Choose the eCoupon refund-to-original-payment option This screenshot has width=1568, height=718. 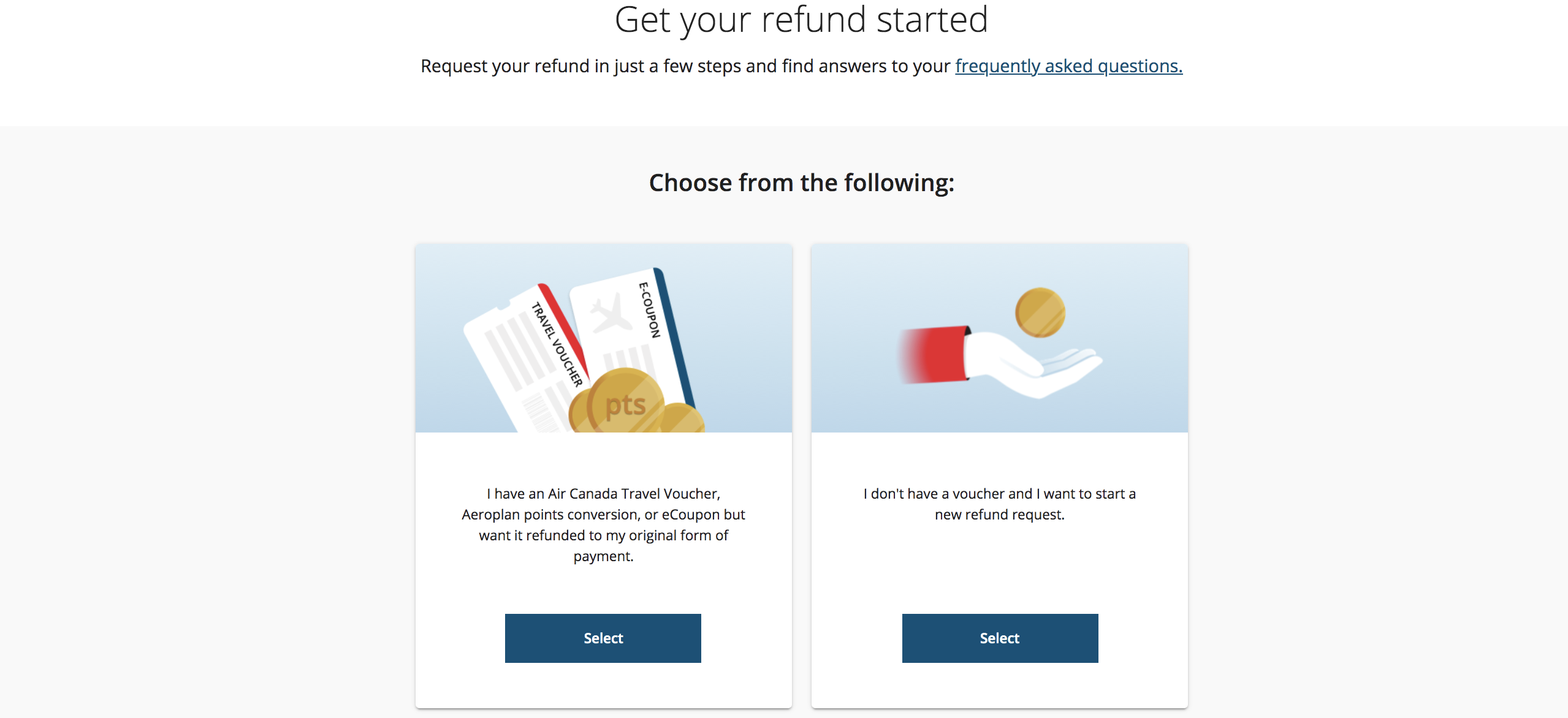point(603,638)
